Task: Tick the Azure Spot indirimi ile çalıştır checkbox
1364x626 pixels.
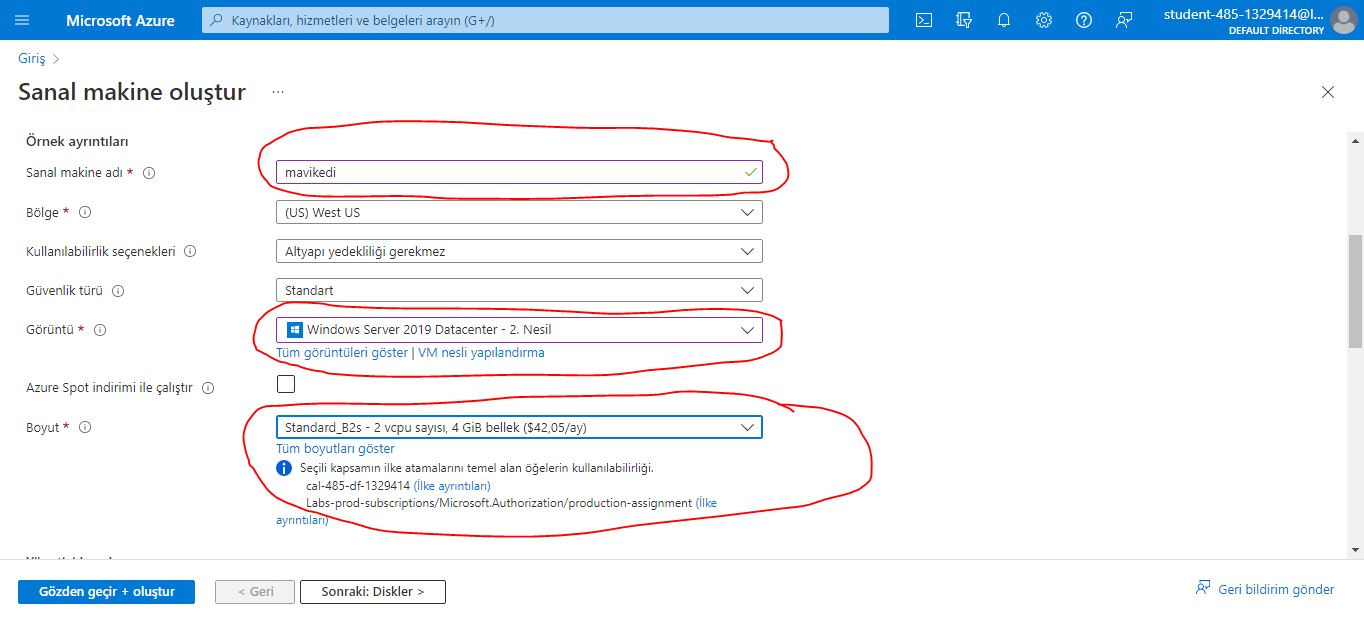Action: point(286,384)
